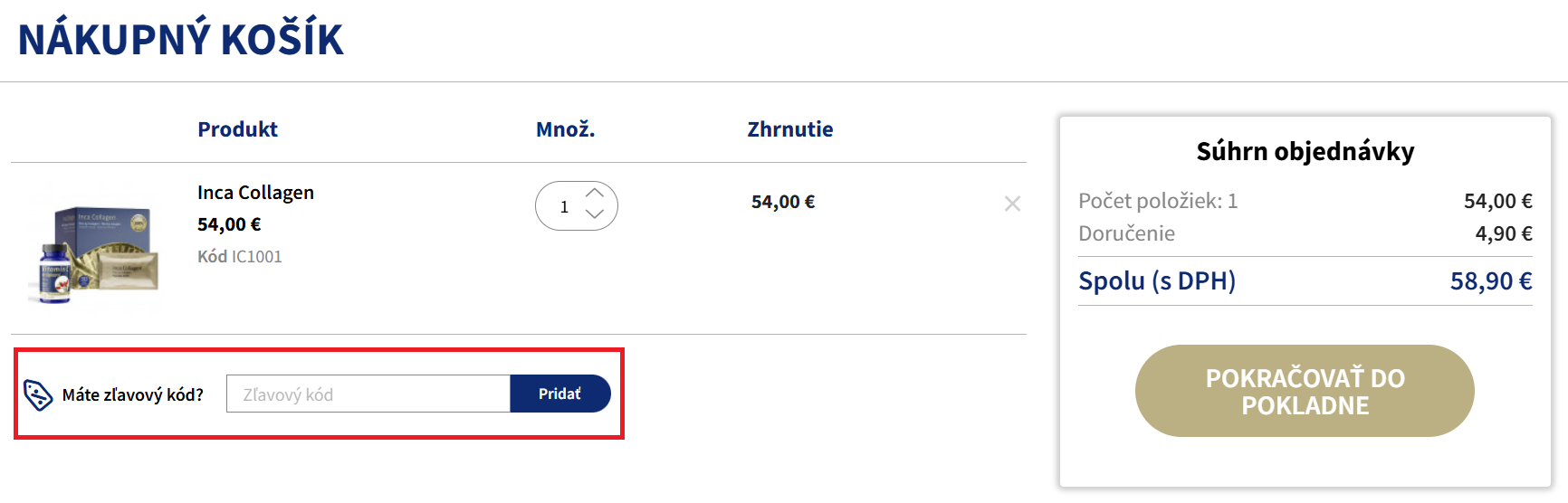The height and width of the screenshot is (503, 1568).
Task: Decrease quantity with the down arrow
Action: [595, 214]
